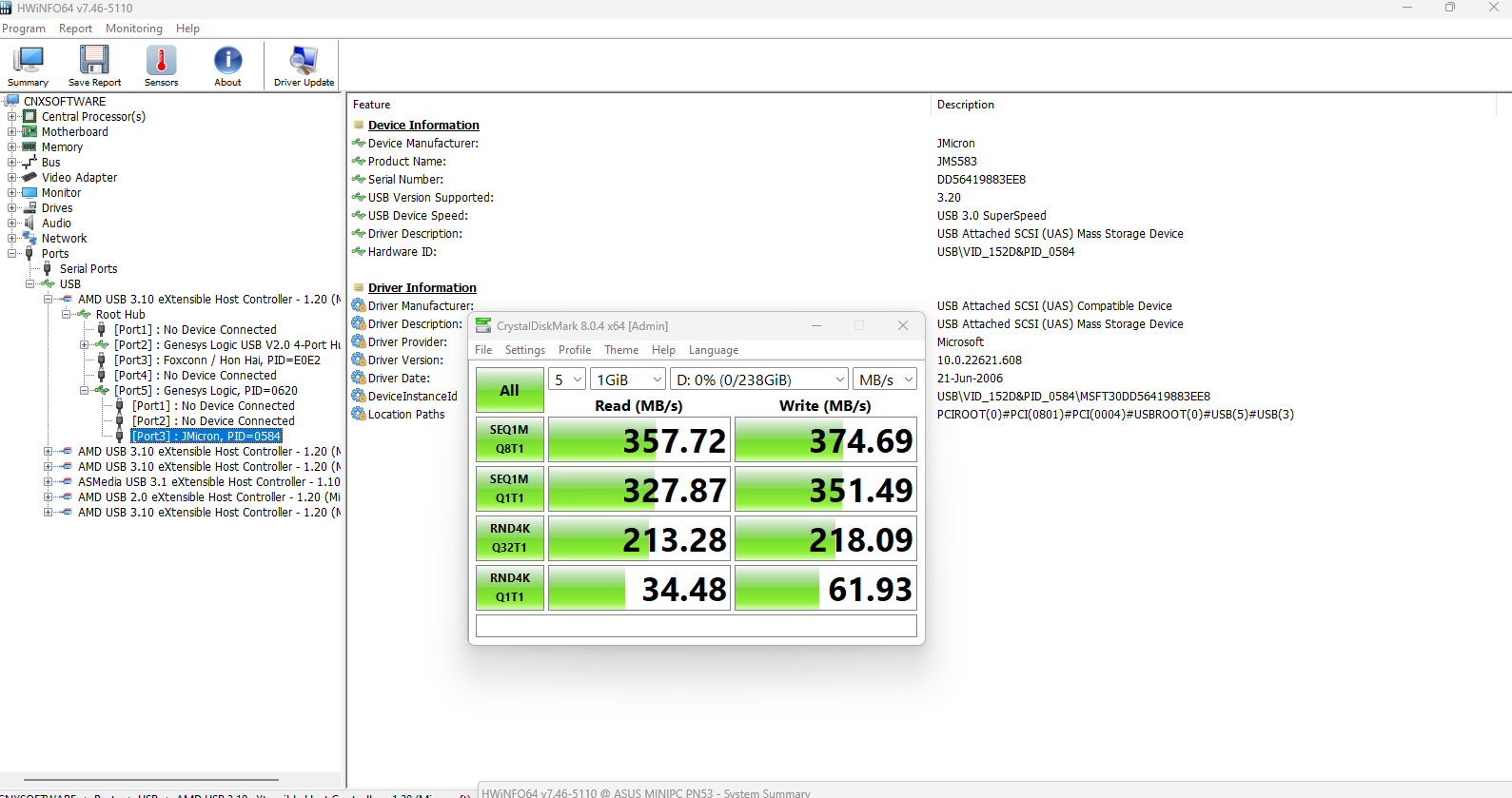Screen dimensions: 1512x798
Task: Click the About info icon
Action: (227, 66)
